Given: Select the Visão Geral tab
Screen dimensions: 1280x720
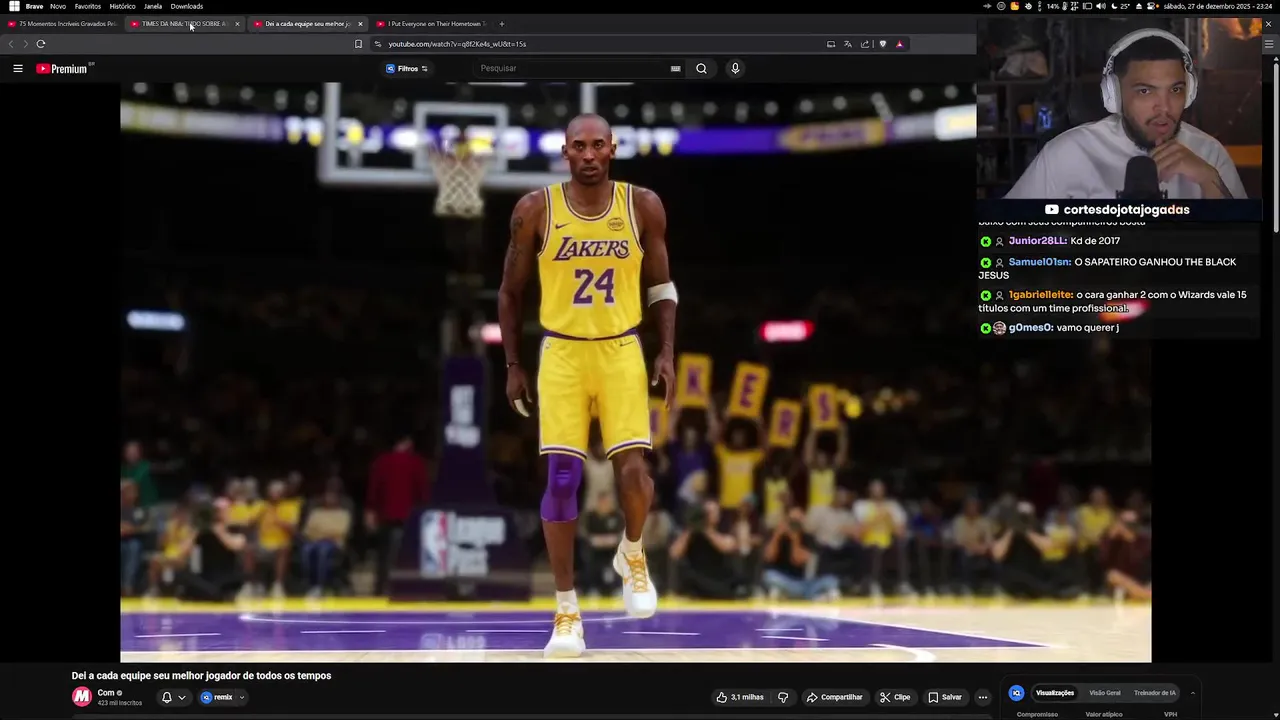Looking at the screenshot, I should 1105,693.
